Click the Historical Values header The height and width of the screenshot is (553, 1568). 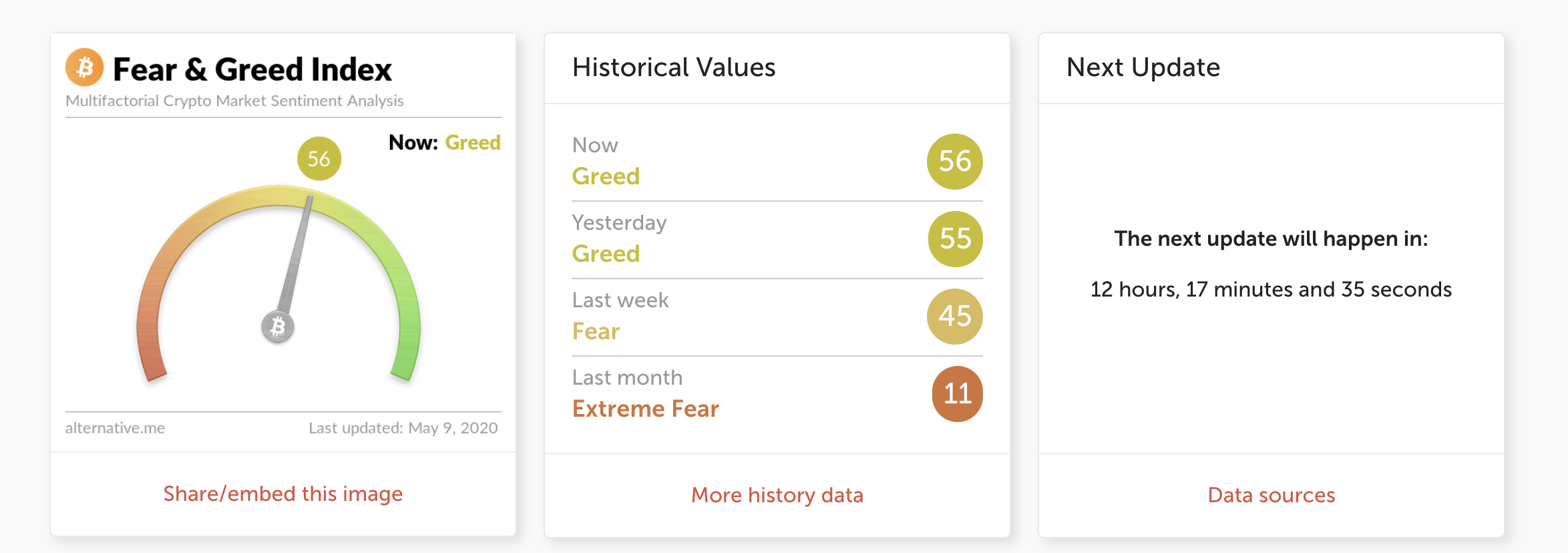[x=674, y=67]
